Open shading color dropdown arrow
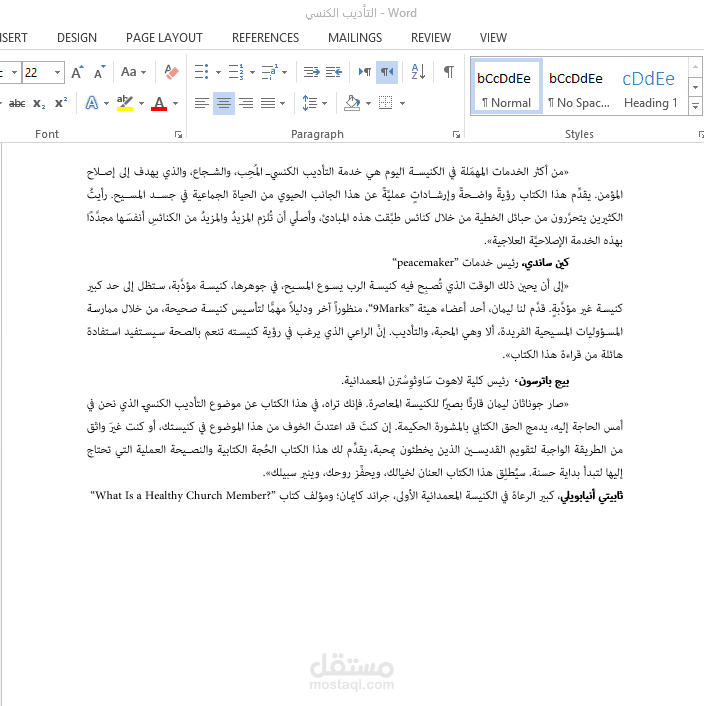The height and width of the screenshot is (706, 704). [x=368, y=104]
